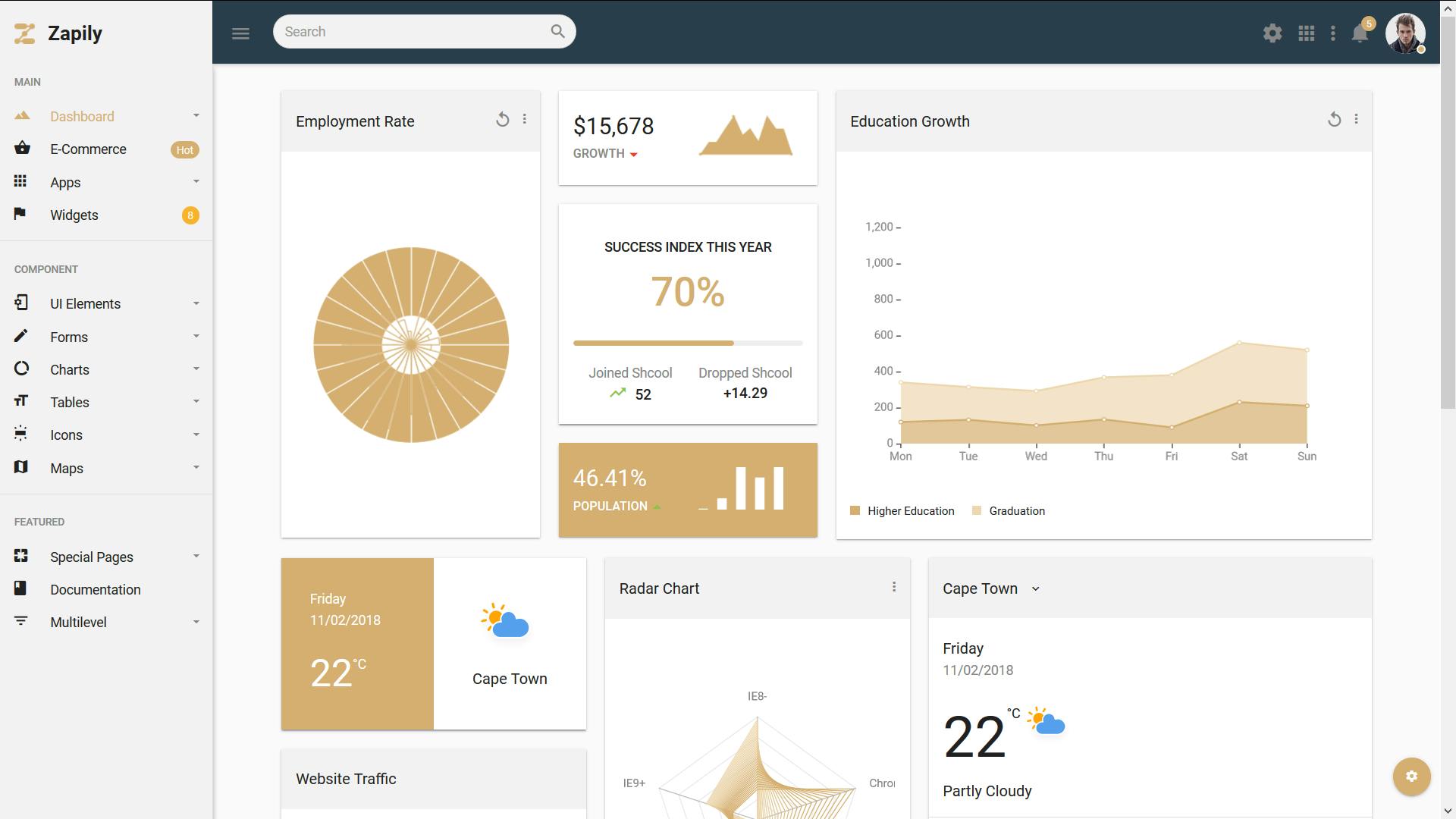The height and width of the screenshot is (819, 1456).
Task: Click the success index progress bar
Action: (688, 344)
